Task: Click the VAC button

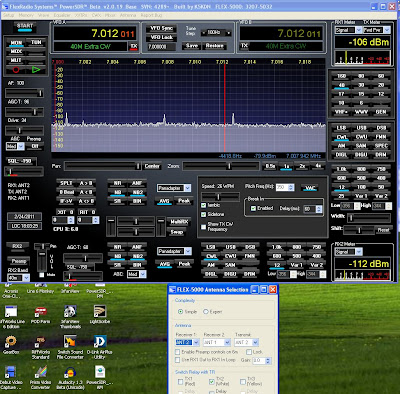Action: point(310,188)
